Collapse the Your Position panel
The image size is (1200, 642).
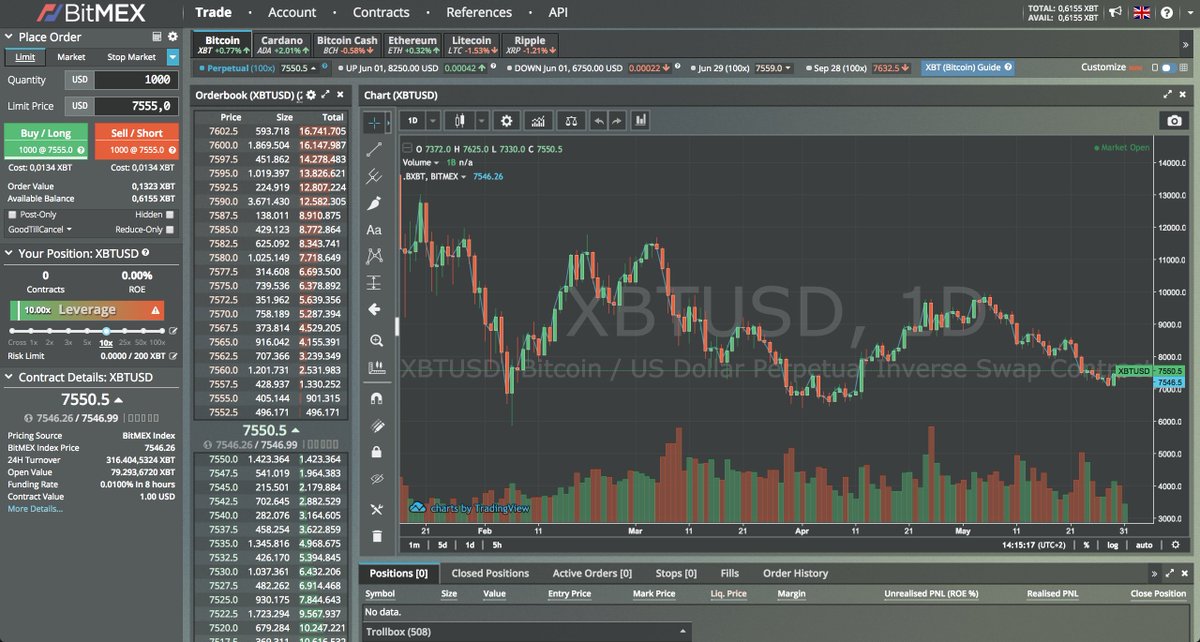pos(10,254)
